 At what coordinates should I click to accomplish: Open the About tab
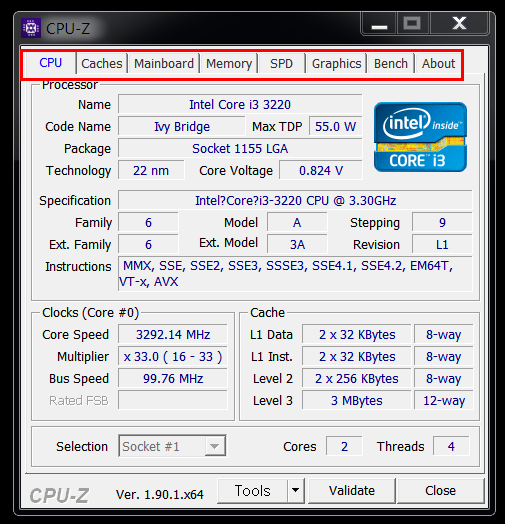click(x=438, y=63)
